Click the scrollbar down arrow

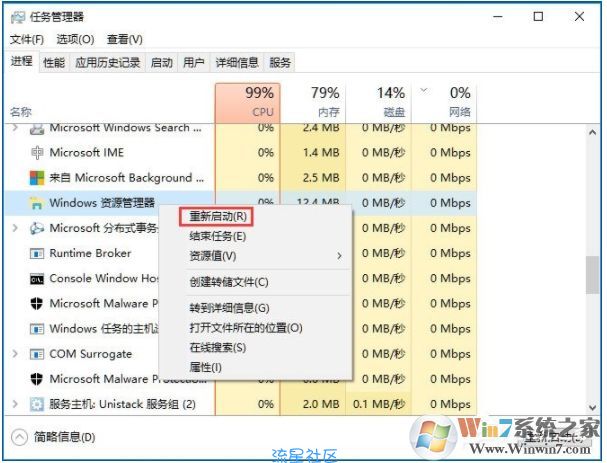[x=592, y=407]
